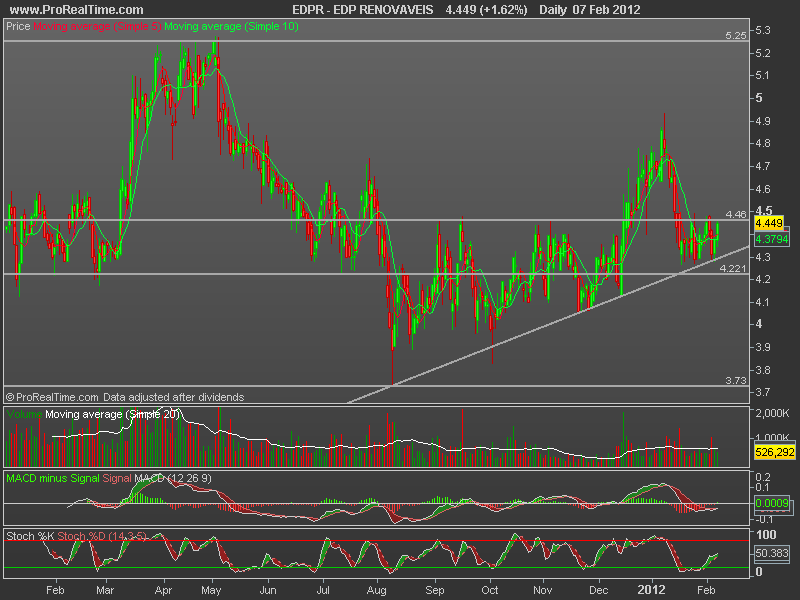Select the Stoch %K label

click(x=30, y=536)
